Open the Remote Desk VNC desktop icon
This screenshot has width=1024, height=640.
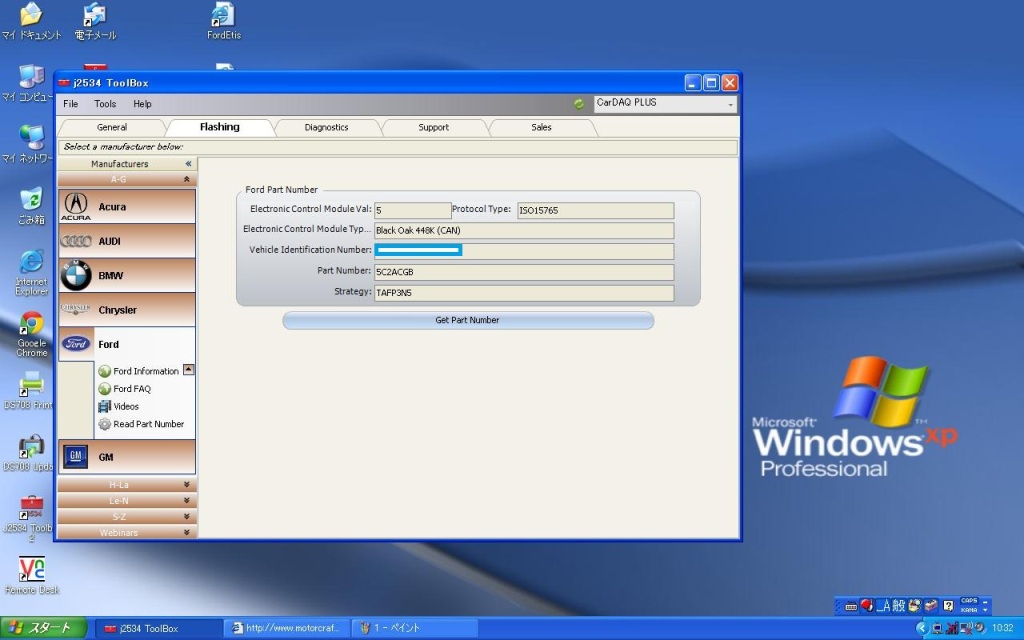coord(31,575)
